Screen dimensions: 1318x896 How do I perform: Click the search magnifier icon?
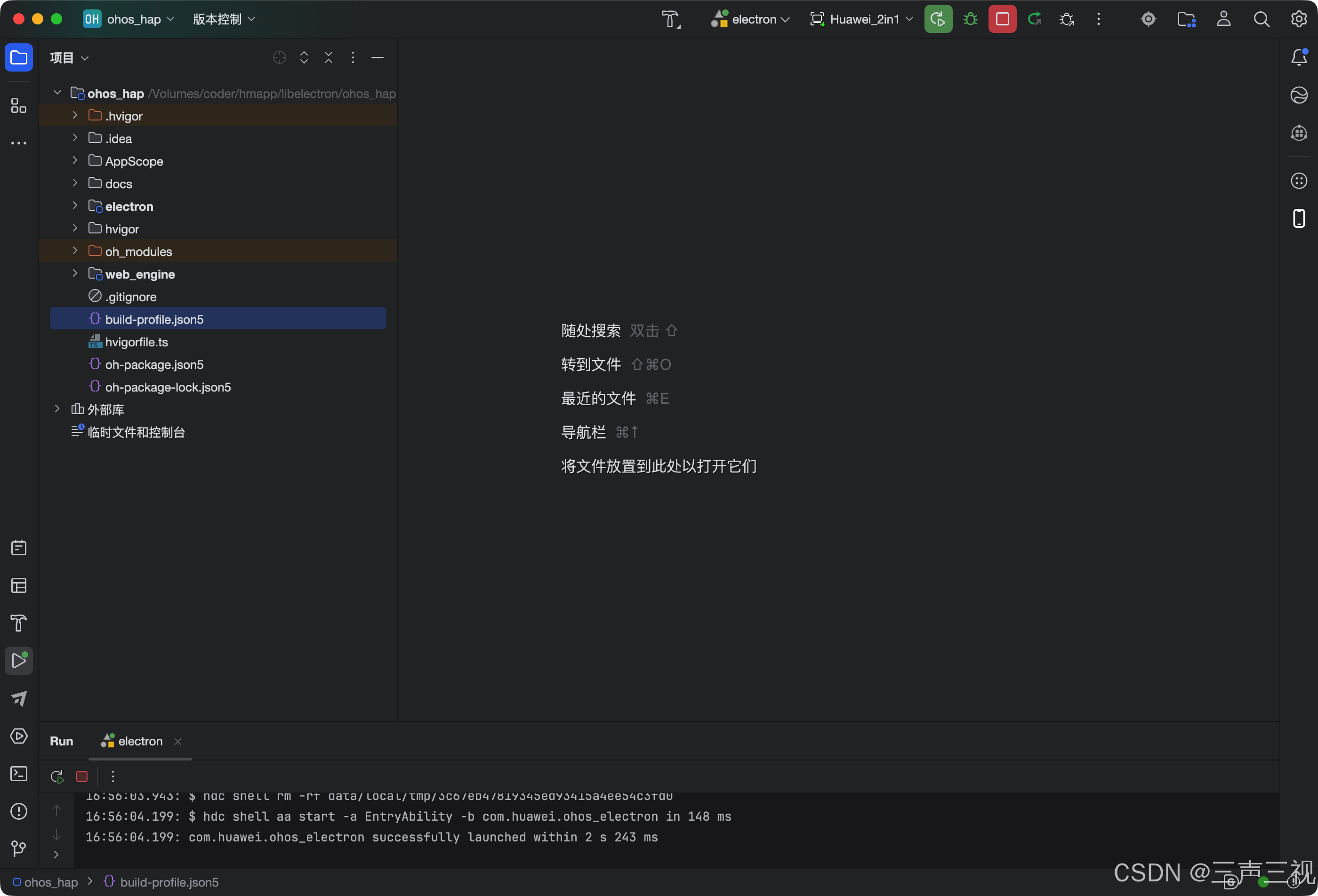pos(1262,19)
